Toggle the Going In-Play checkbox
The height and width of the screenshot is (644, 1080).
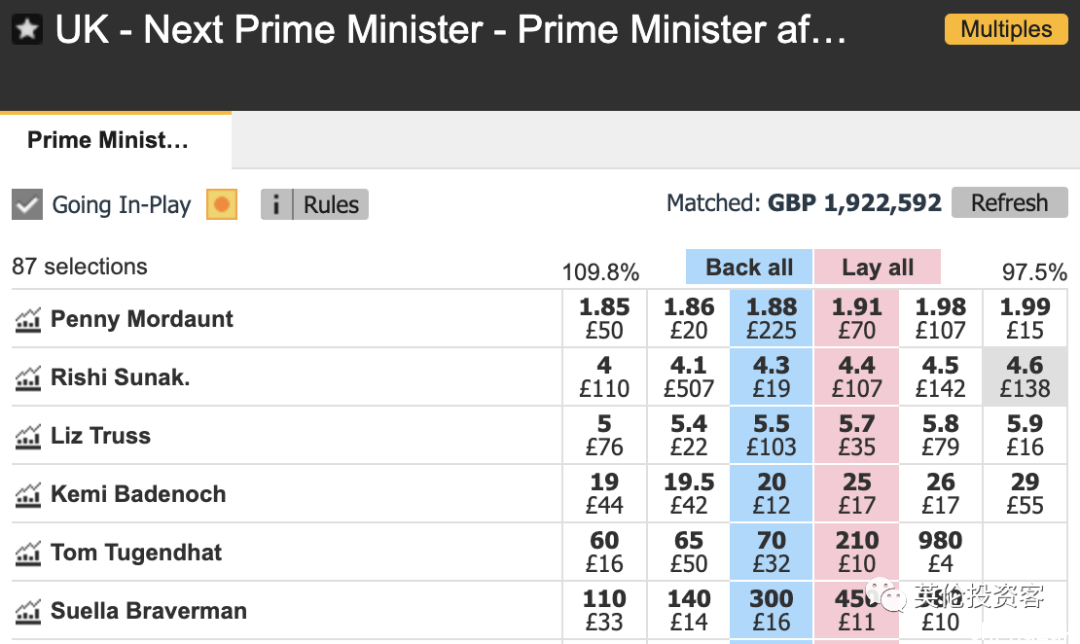pyautogui.click(x=28, y=205)
